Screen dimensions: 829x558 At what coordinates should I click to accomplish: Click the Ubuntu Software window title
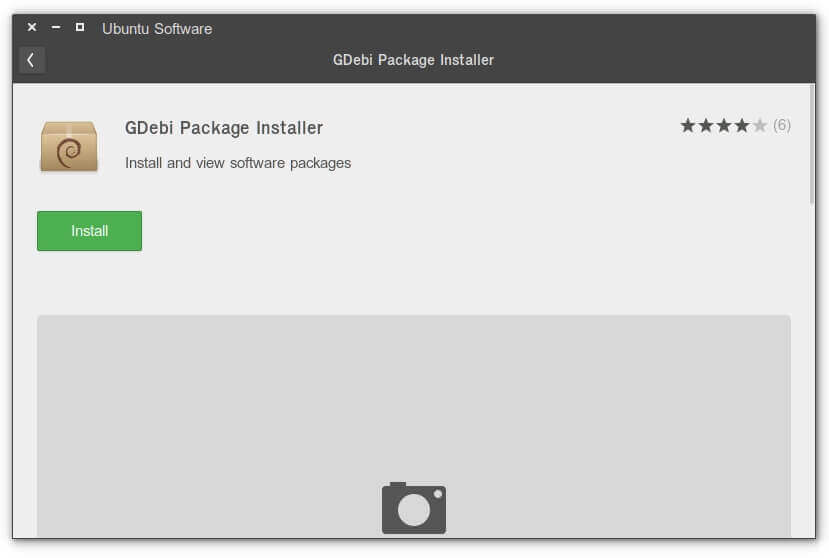click(157, 29)
